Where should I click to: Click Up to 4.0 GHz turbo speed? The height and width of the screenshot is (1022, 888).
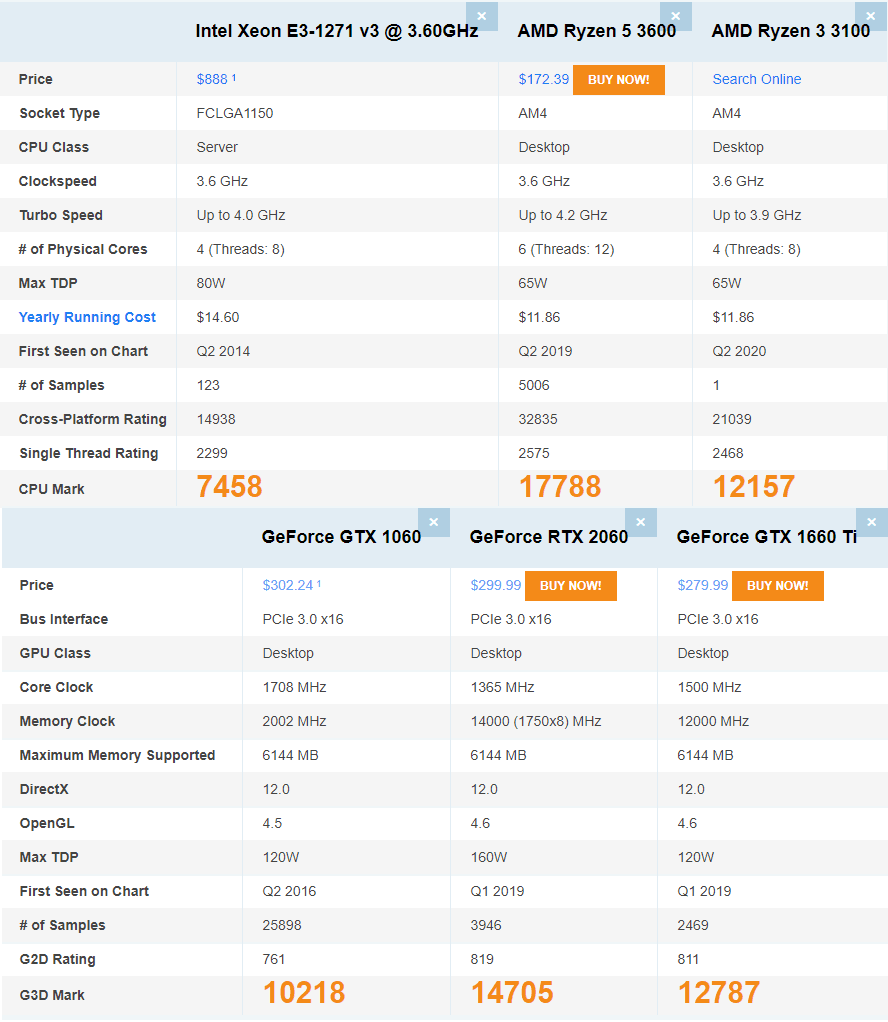(241, 215)
